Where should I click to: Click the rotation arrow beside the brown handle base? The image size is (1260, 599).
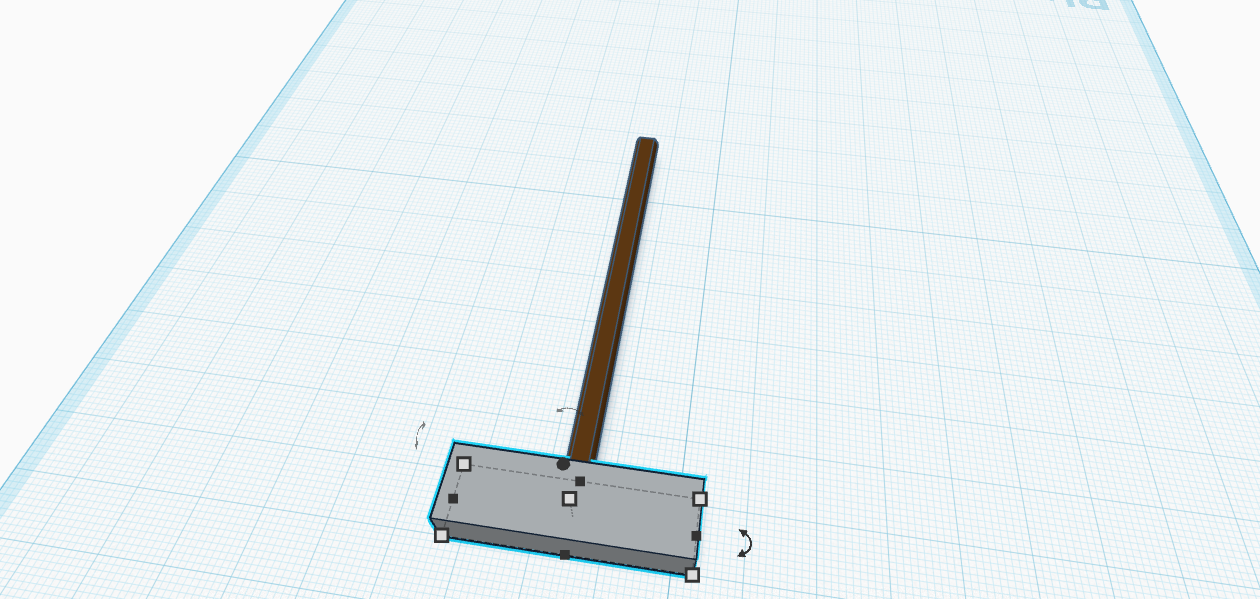567,410
